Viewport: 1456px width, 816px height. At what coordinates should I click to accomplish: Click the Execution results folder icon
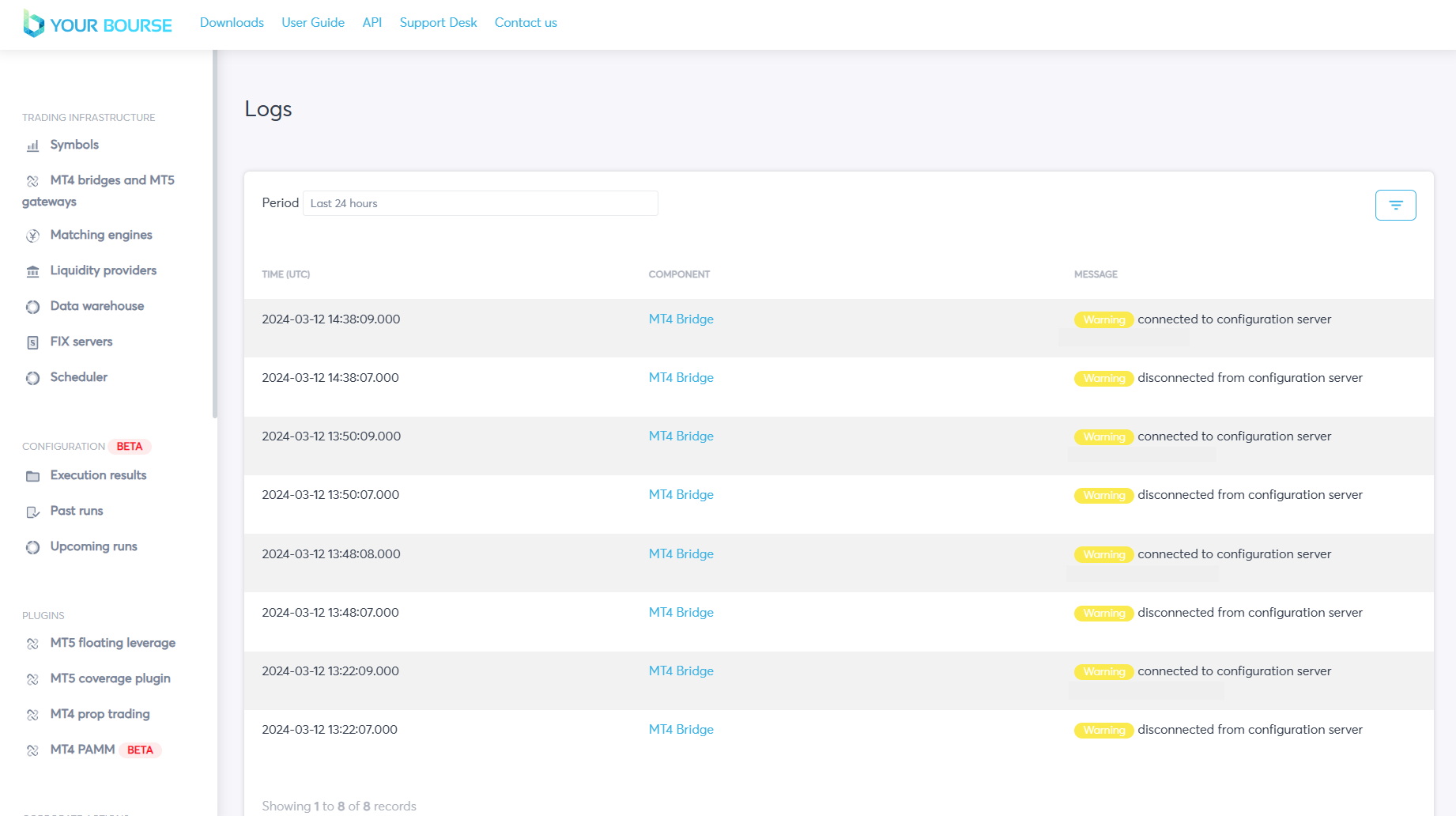tap(32, 476)
